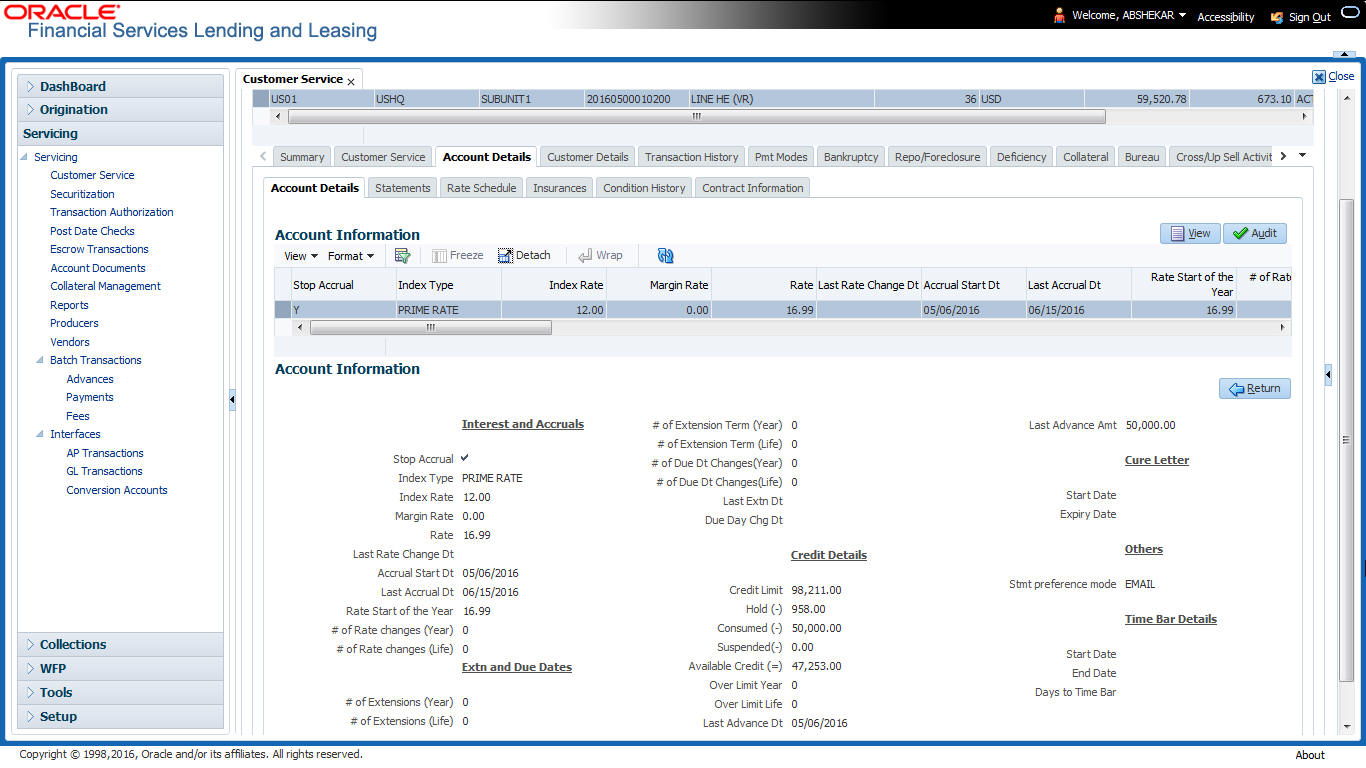Click the Account Information table horizontal scrollbar
Image resolution: width=1366 pixels, height=768 pixels.
[x=431, y=327]
